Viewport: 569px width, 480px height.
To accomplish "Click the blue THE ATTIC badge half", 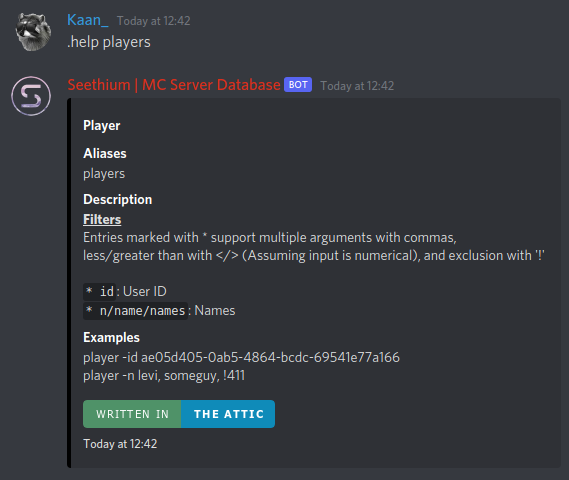I will pyautogui.click(x=228, y=414).
